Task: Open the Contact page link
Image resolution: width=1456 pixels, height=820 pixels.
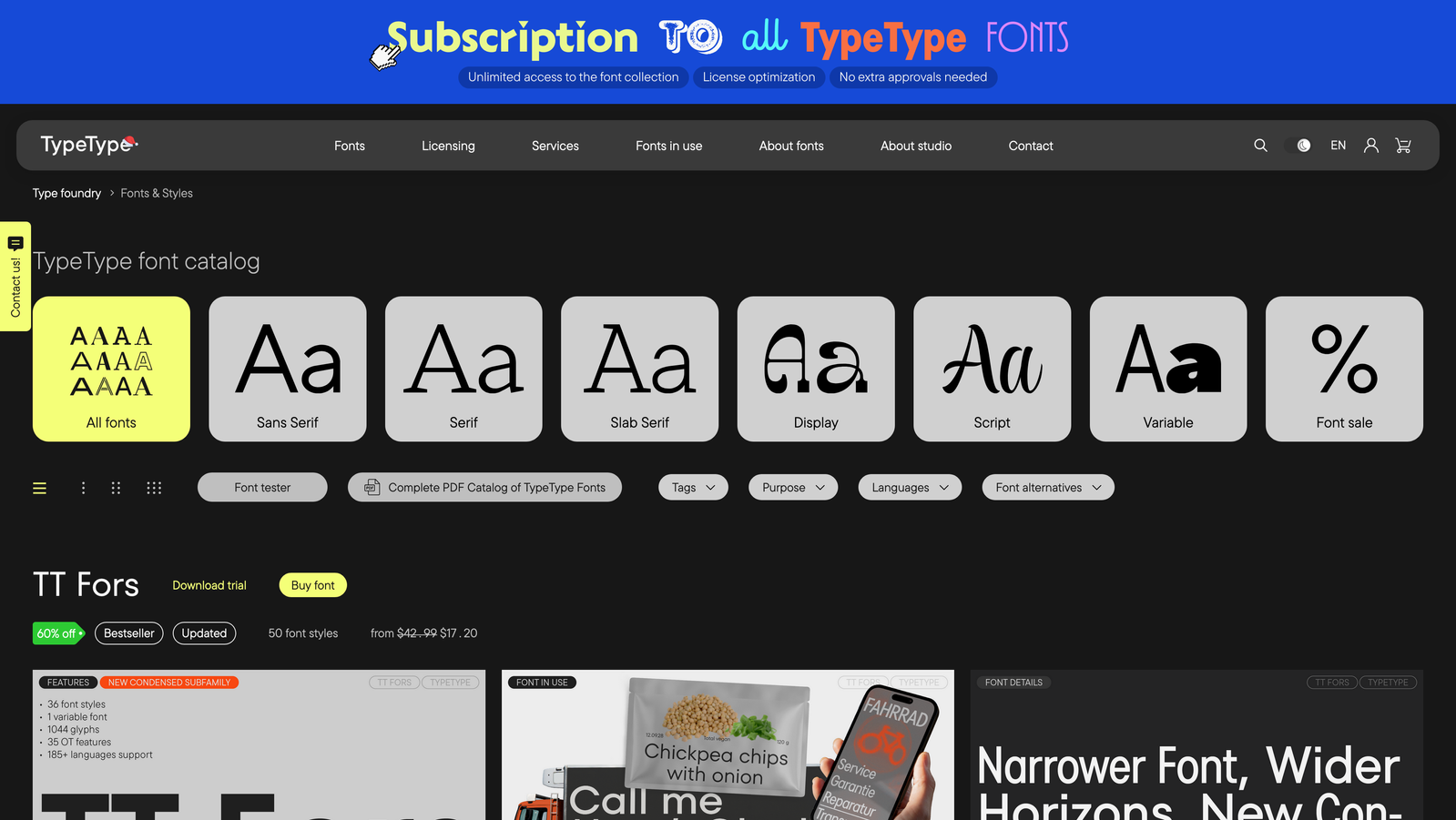Action: (x=1031, y=146)
